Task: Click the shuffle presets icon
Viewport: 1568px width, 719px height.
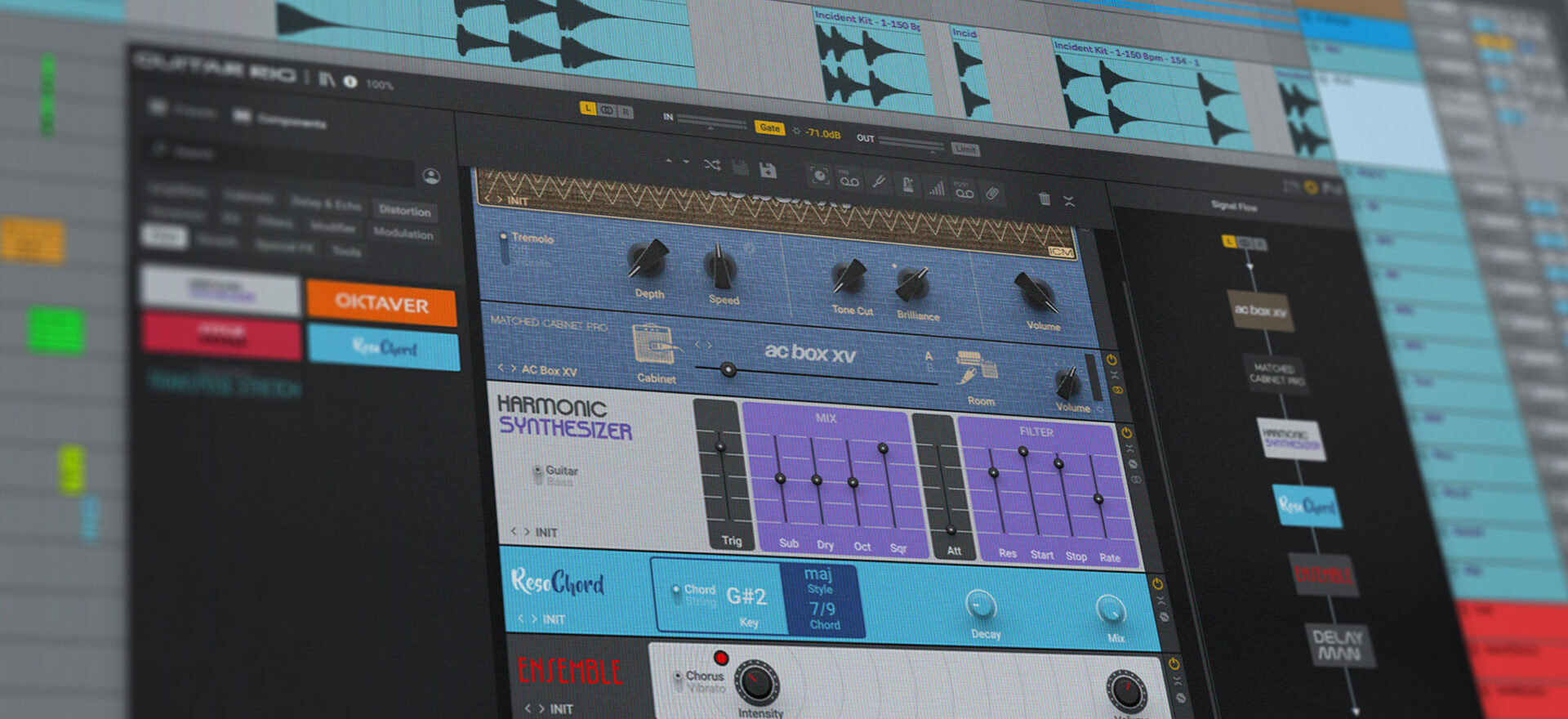Action: tap(712, 165)
